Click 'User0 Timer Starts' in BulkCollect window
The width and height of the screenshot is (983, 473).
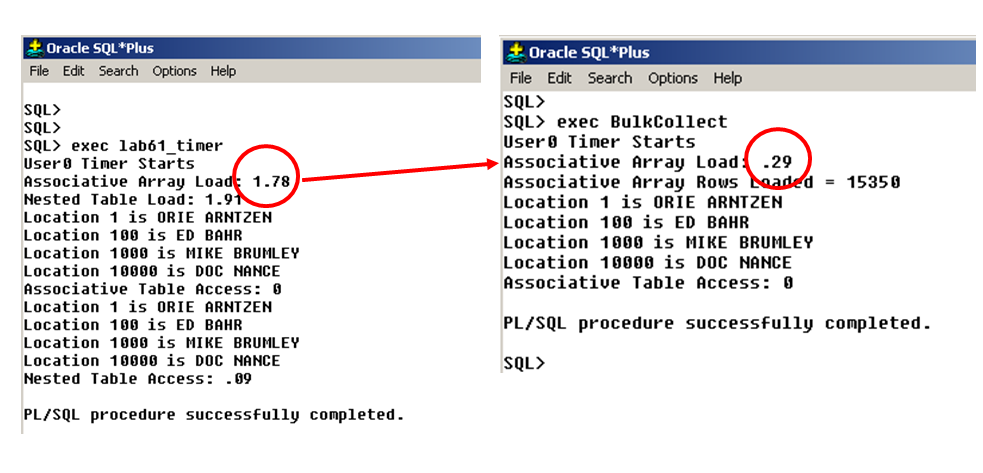click(599, 142)
